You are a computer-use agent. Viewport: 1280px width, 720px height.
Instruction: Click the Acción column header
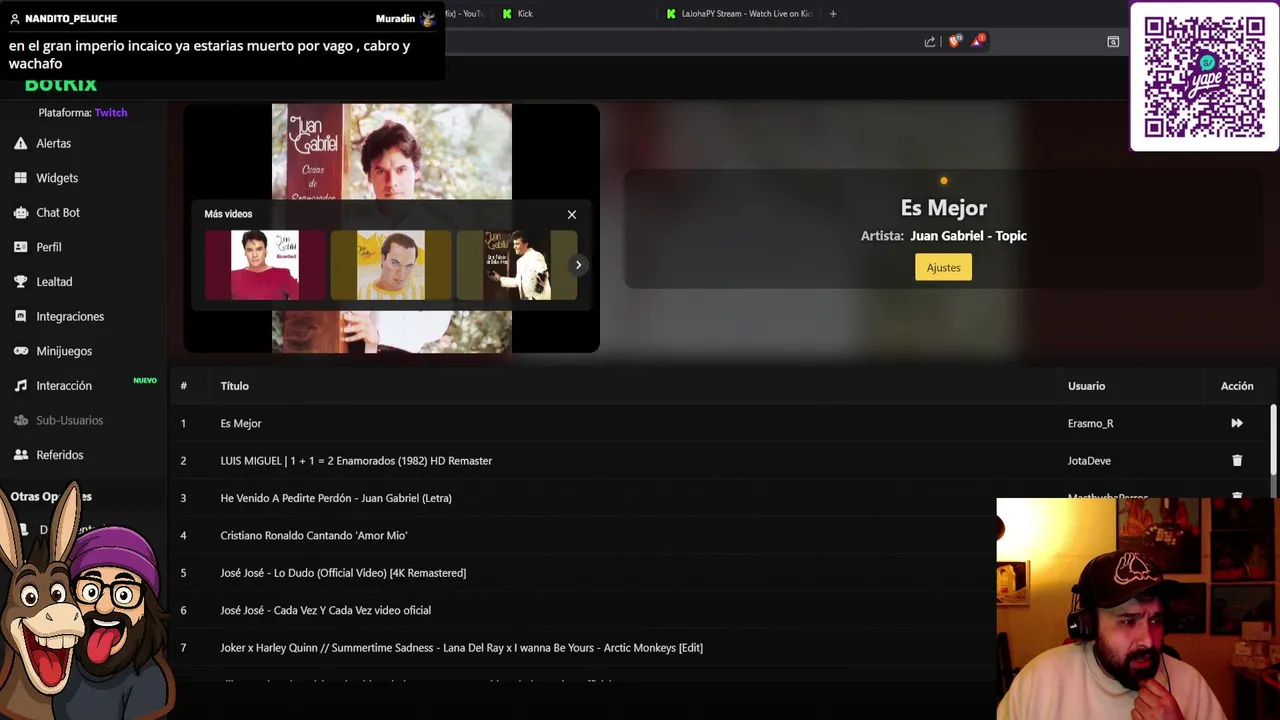(1237, 386)
